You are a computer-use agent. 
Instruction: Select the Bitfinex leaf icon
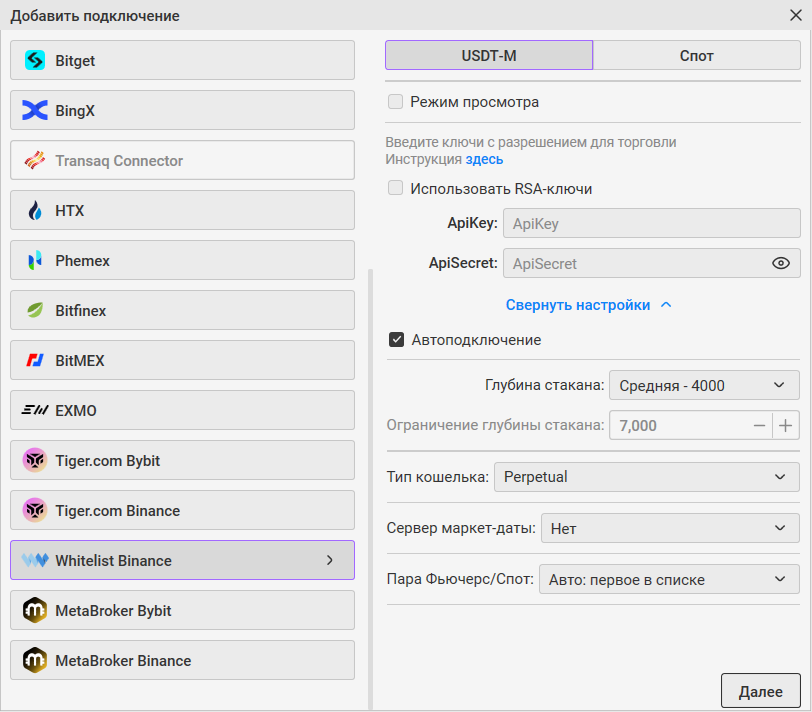click(35, 311)
